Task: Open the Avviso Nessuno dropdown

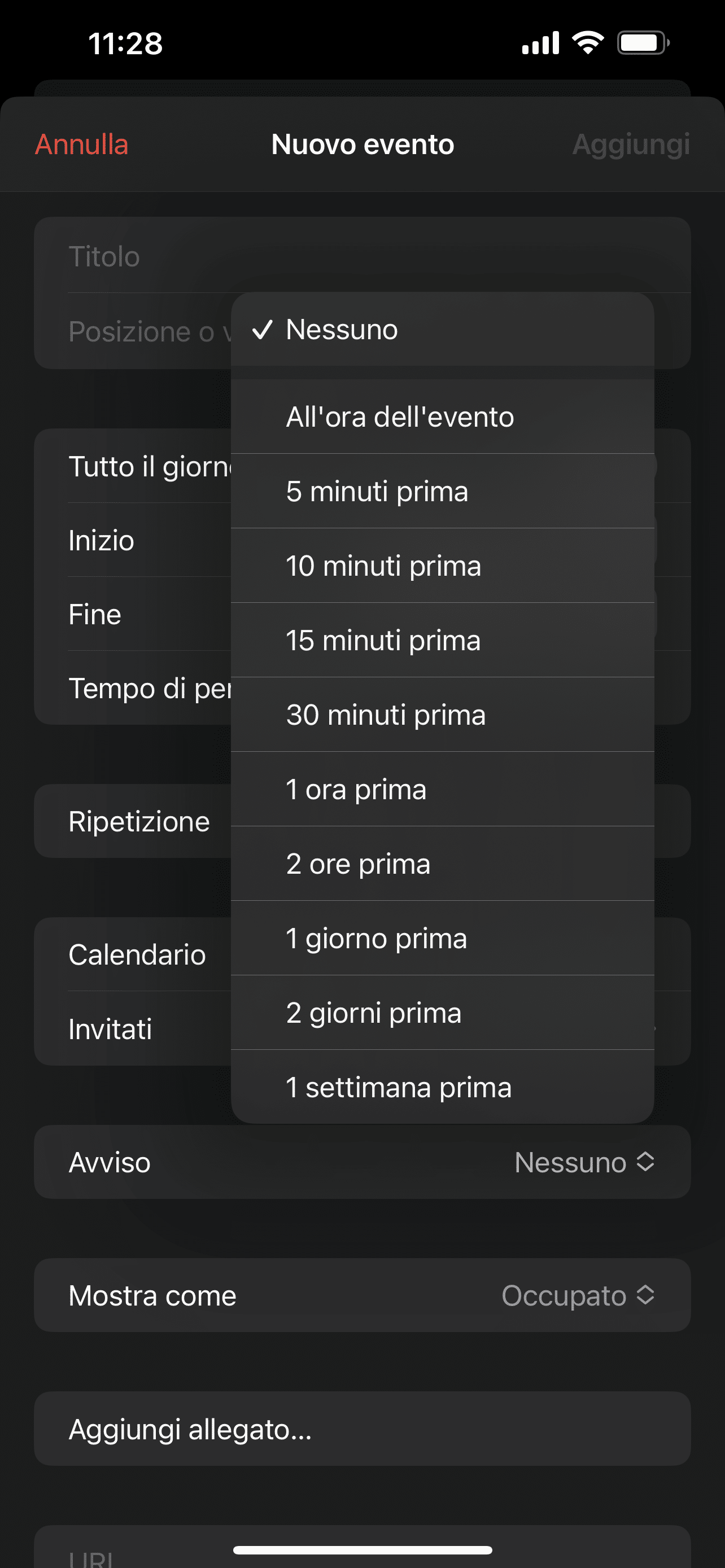Action: (x=583, y=1163)
